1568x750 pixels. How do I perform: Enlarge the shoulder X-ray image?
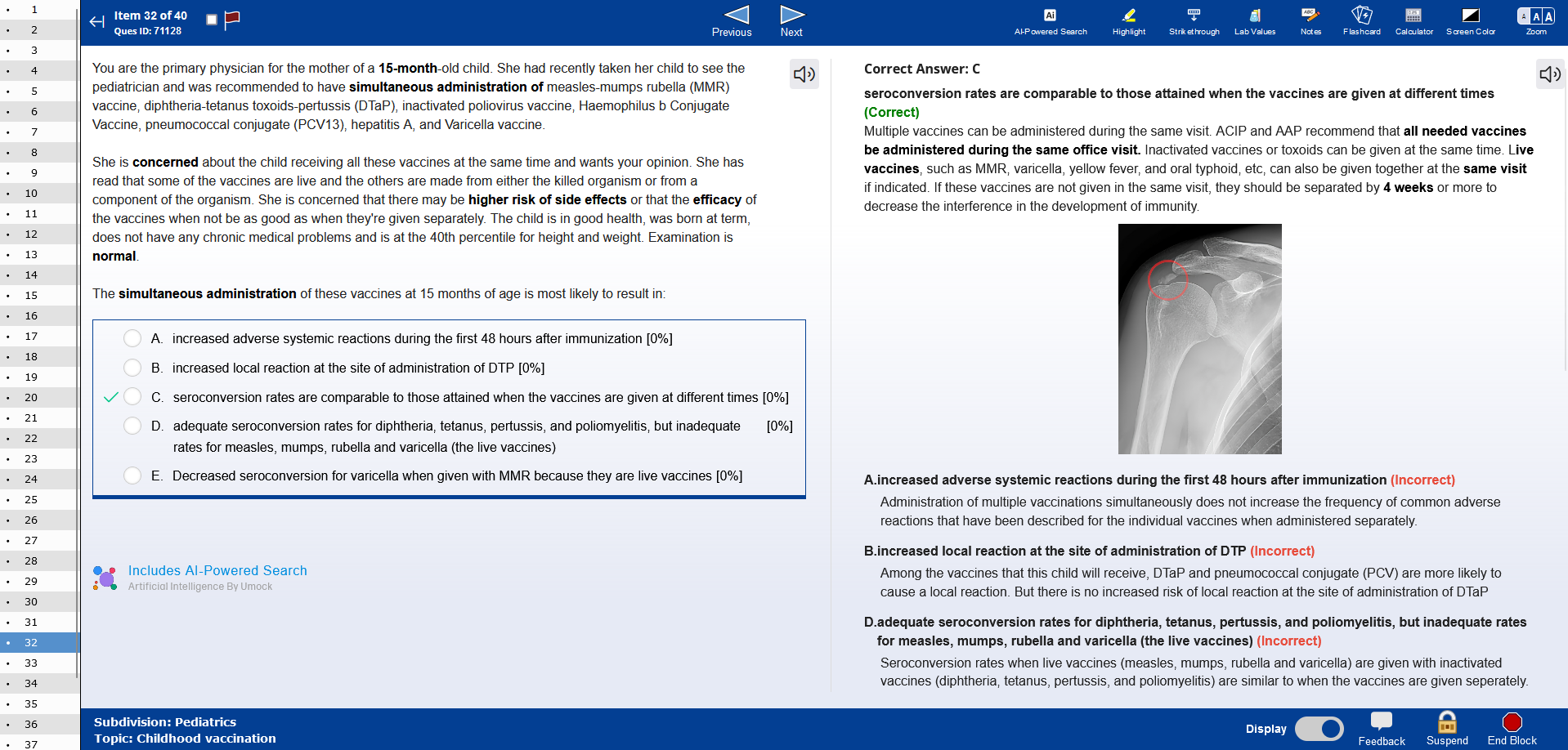coord(1199,339)
